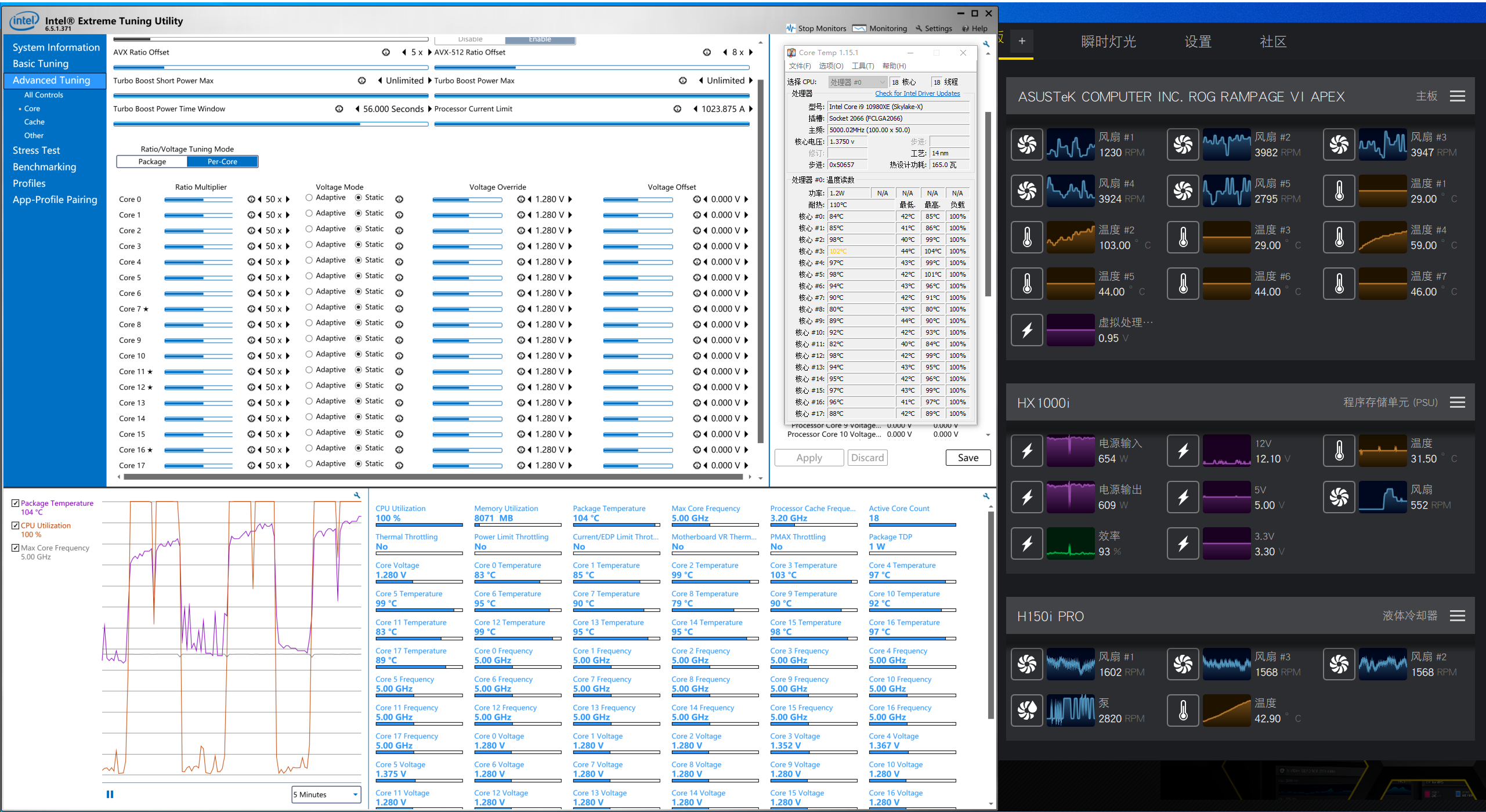Switch to 瞬时灯光 tab in iCUE
The image size is (1486, 812).
(x=1108, y=42)
